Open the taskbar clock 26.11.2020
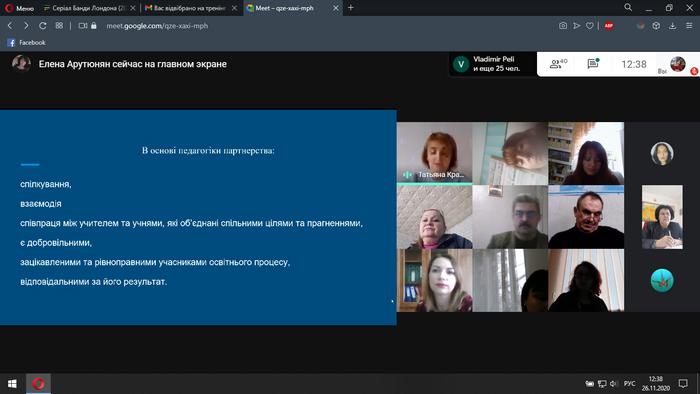 pos(656,384)
